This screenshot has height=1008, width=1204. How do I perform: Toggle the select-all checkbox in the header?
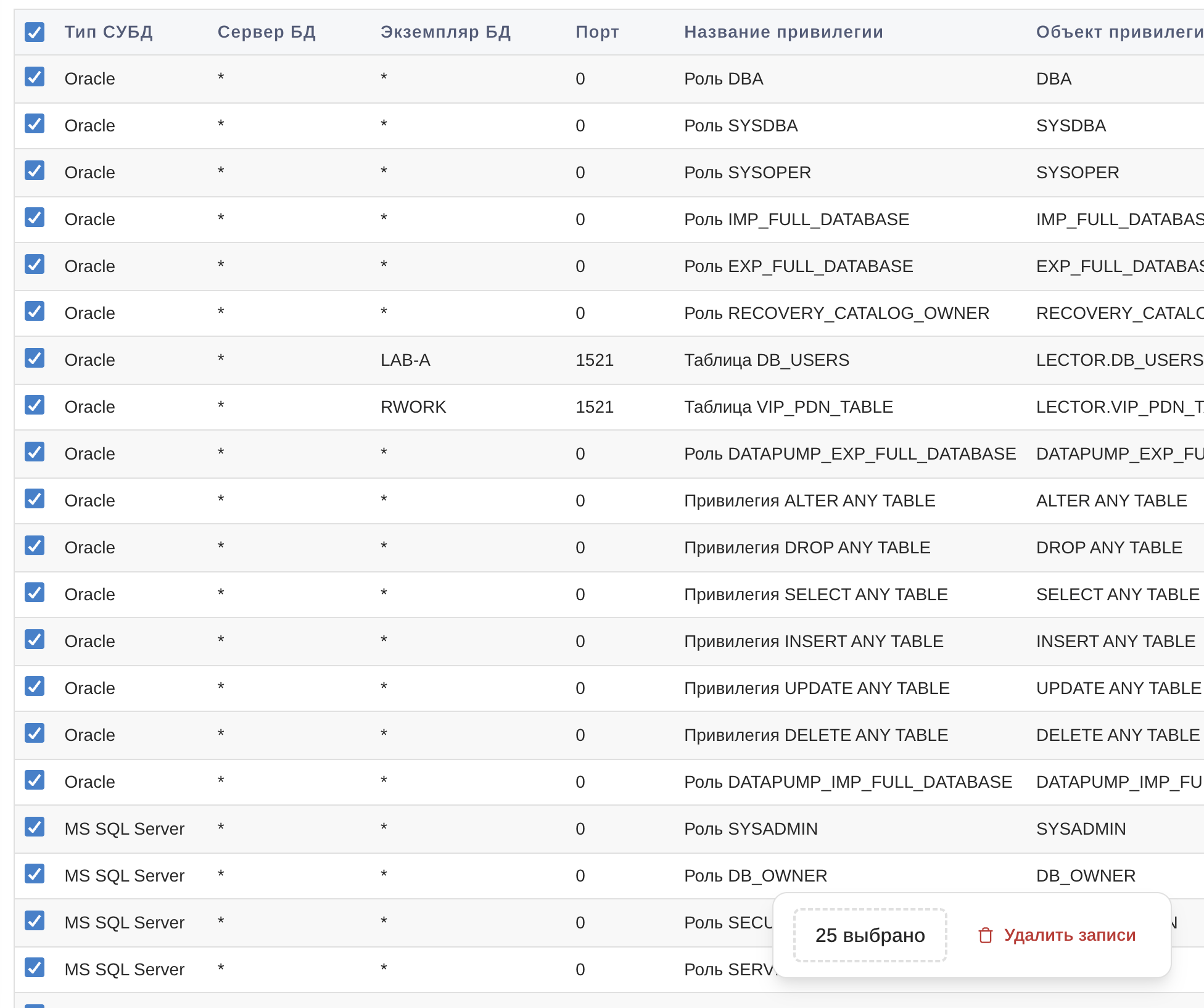tap(35, 31)
